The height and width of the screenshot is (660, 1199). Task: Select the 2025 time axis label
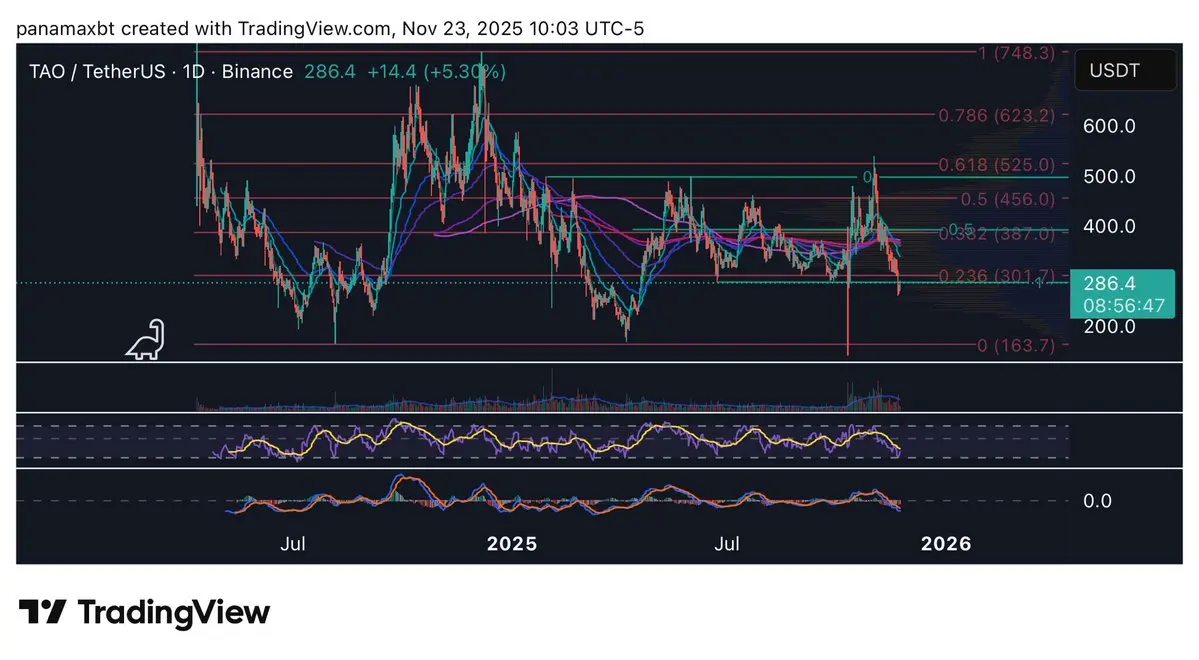512,544
